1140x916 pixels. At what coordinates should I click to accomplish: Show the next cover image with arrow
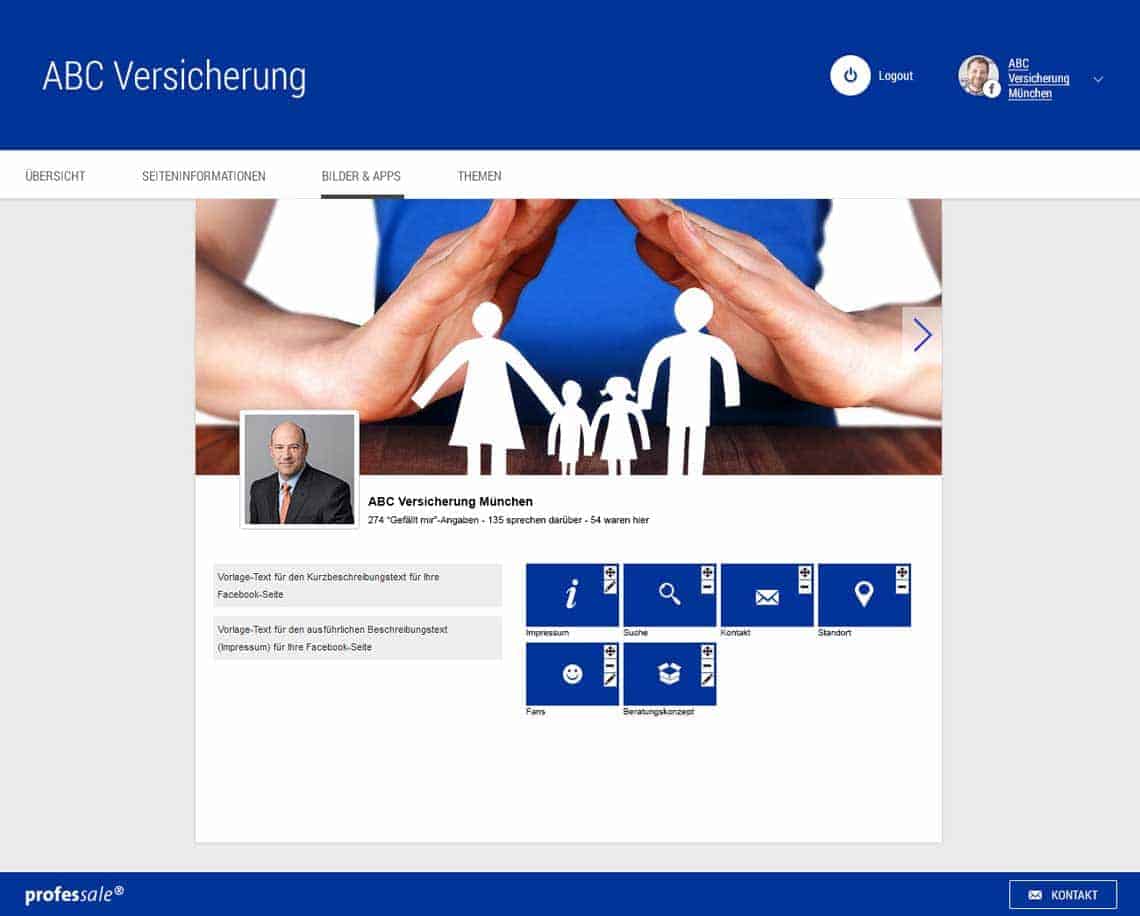tap(922, 335)
